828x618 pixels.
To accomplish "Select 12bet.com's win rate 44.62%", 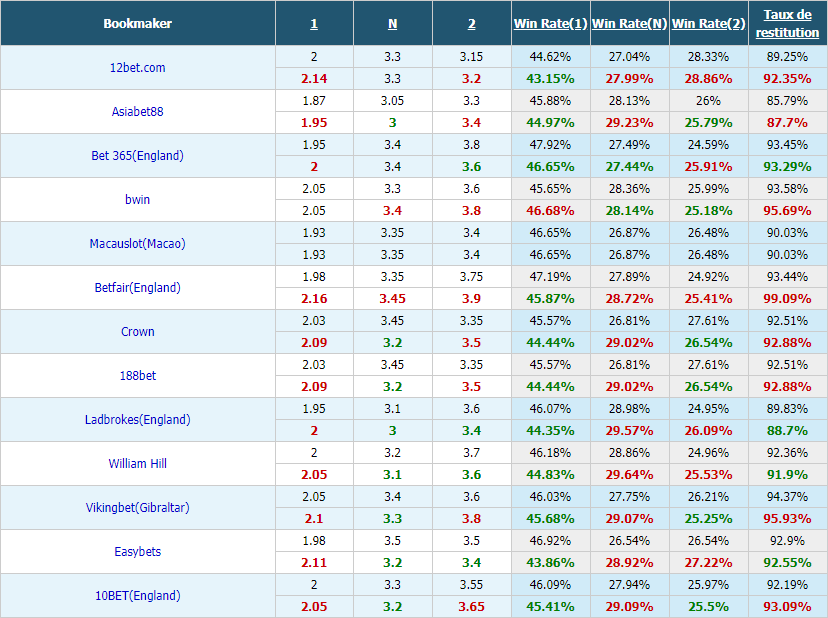I will coord(550,57).
